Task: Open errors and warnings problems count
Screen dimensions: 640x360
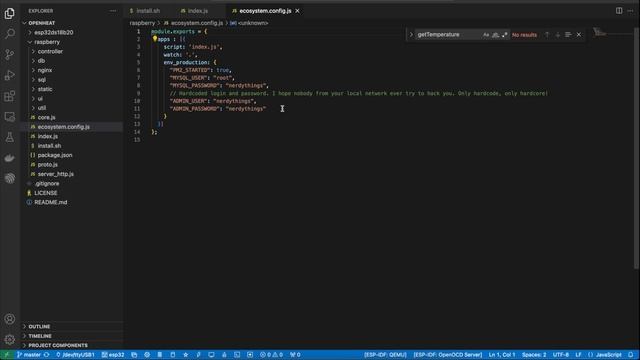Action: [x=271, y=355]
